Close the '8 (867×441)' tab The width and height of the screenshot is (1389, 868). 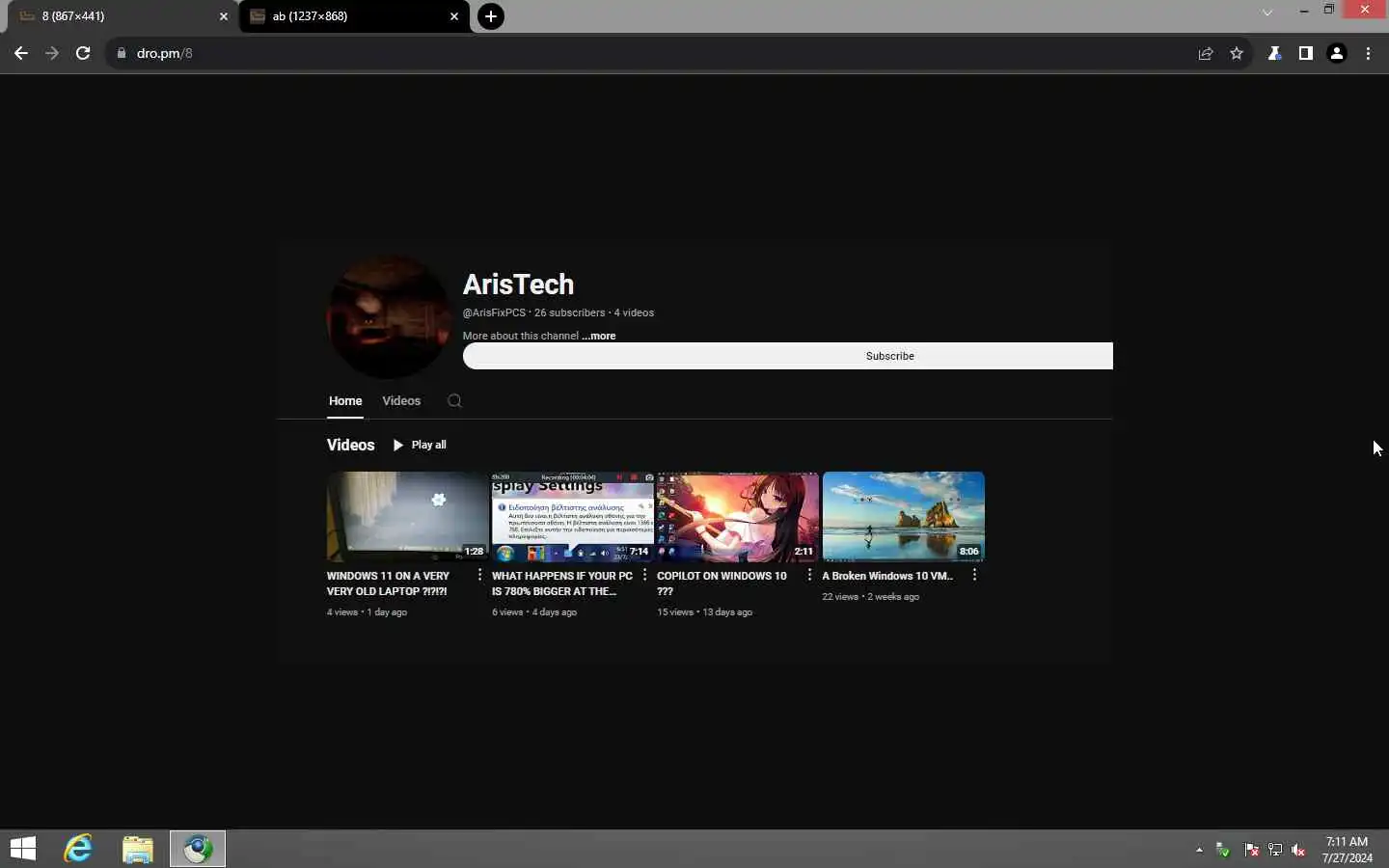tap(224, 16)
